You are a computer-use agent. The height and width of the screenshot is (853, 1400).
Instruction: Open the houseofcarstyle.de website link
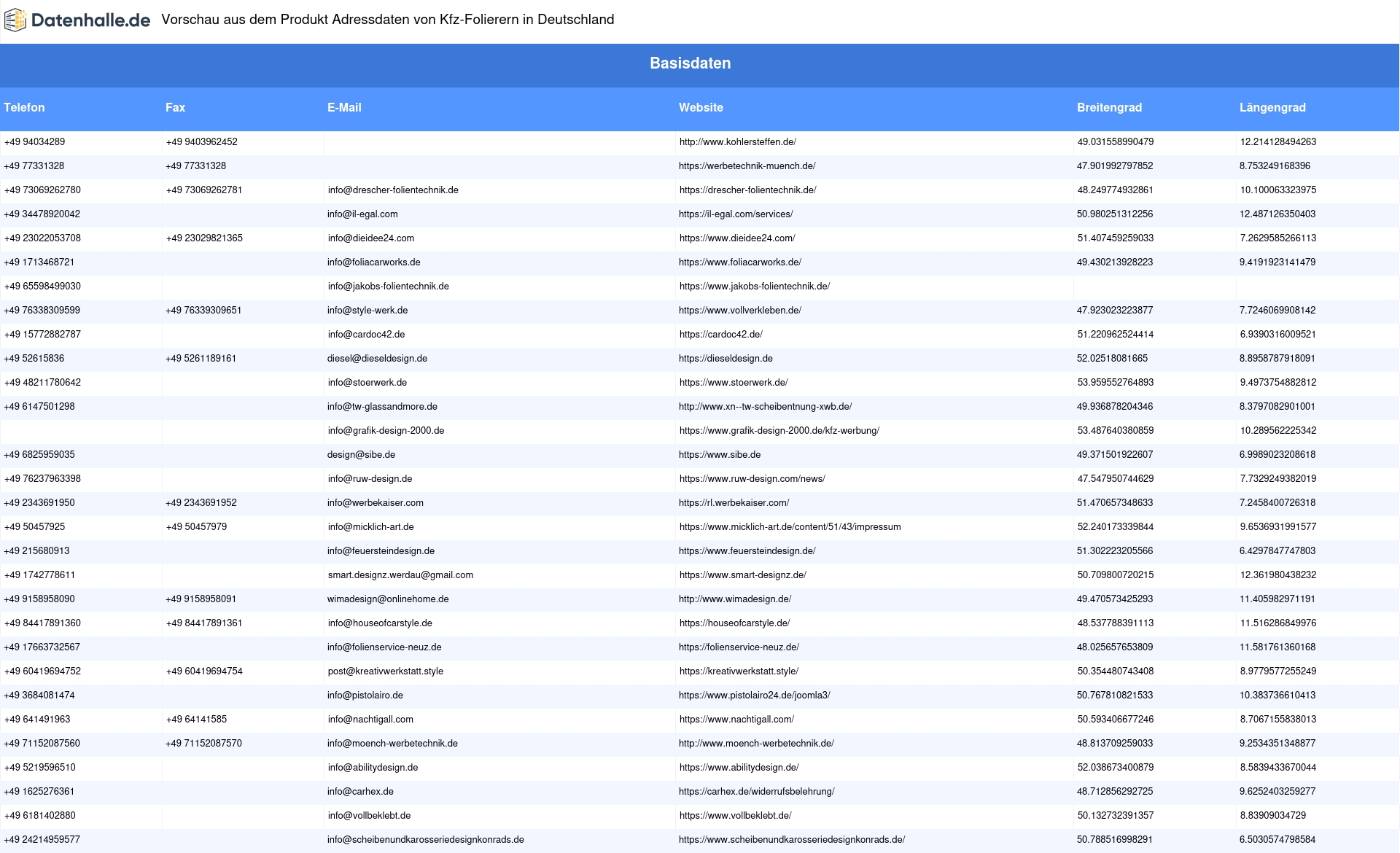(734, 623)
